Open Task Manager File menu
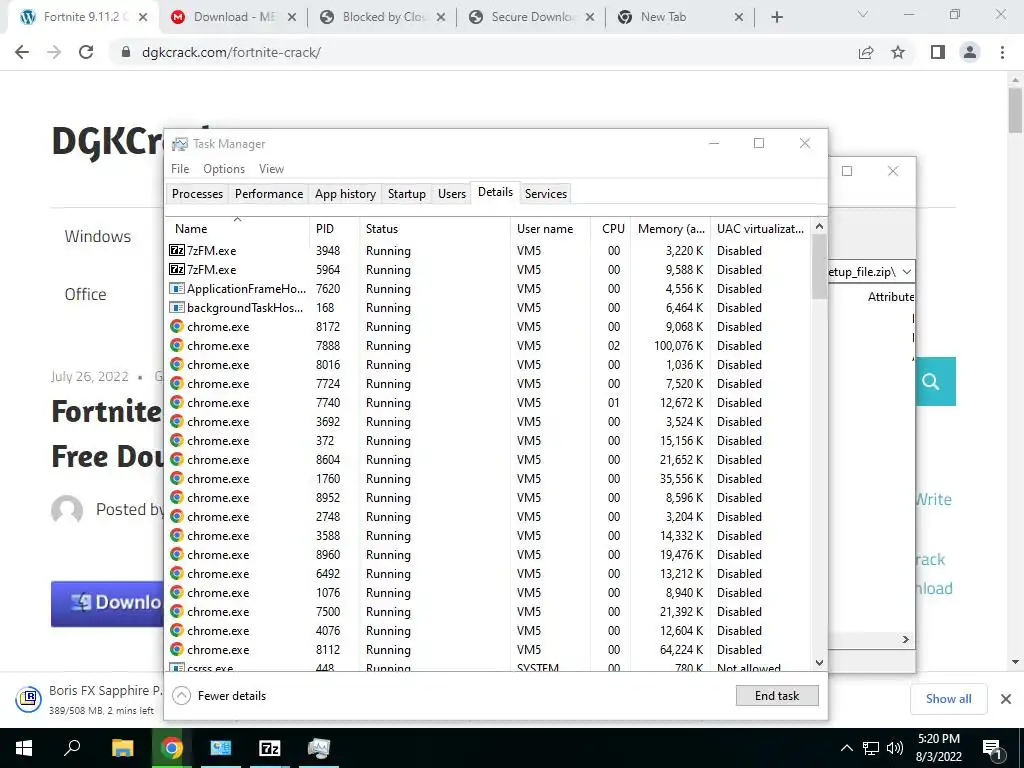This screenshot has height=768, width=1024. click(180, 168)
